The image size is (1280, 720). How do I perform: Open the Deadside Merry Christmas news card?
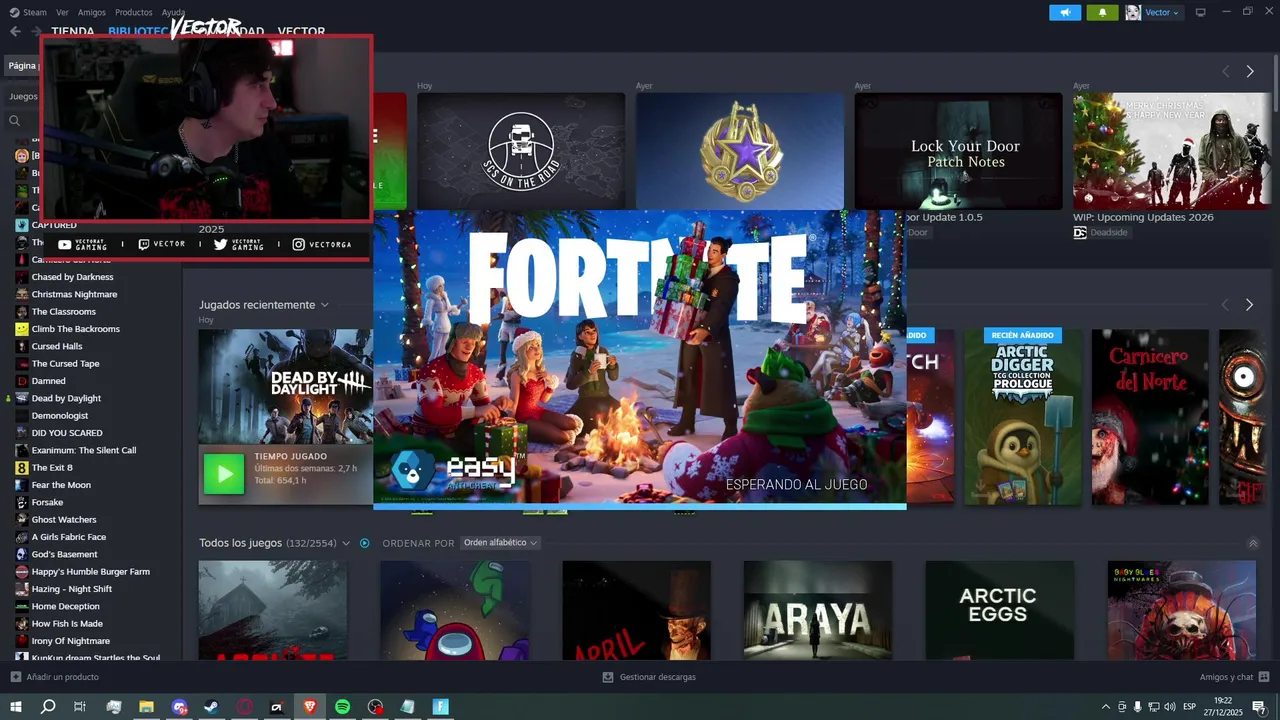click(x=1172, y=151)
